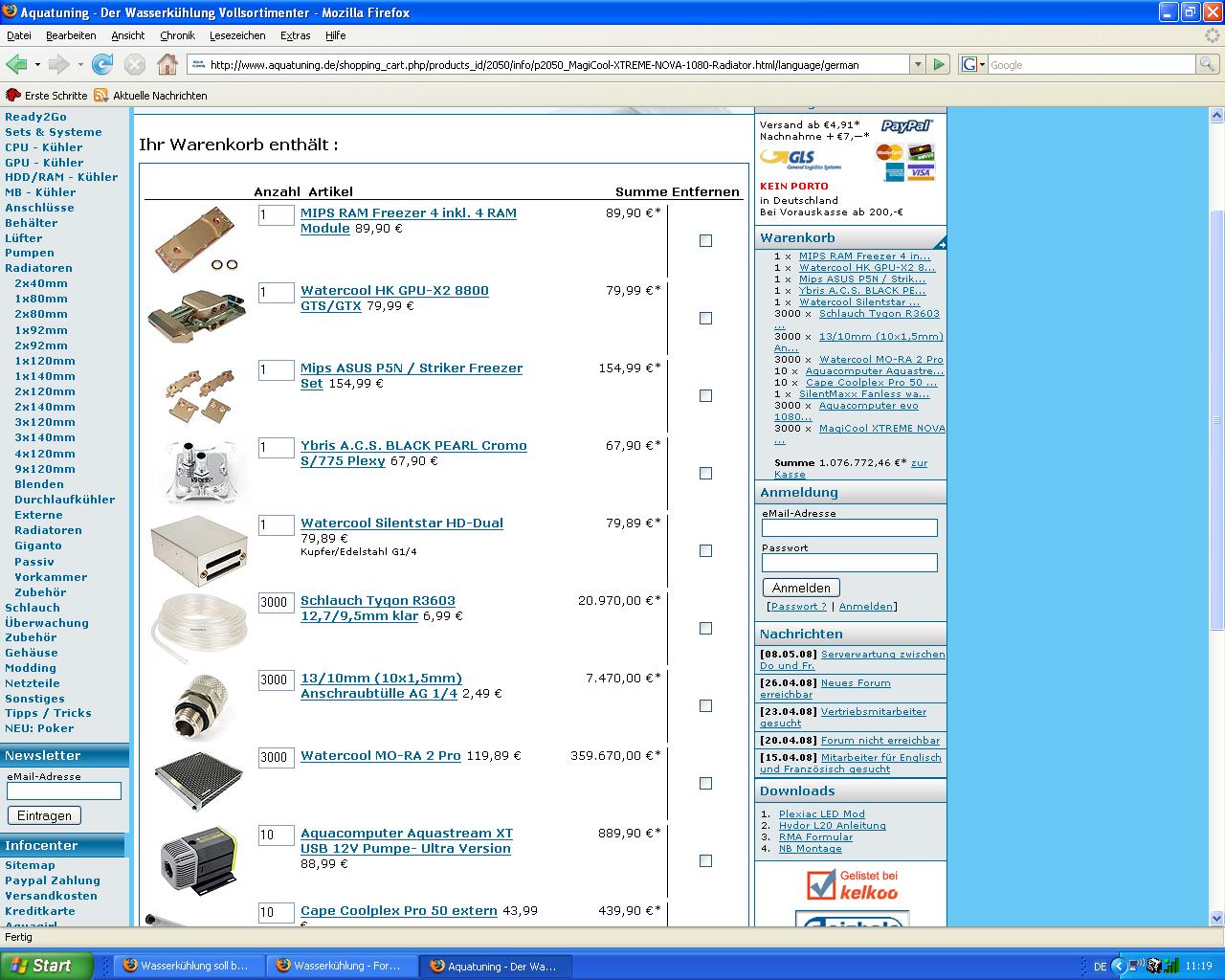The width and height of the screenshot is (1225, 980).
Task: Open Hydor L20 Anleitung download link
Action: (832, 825)
